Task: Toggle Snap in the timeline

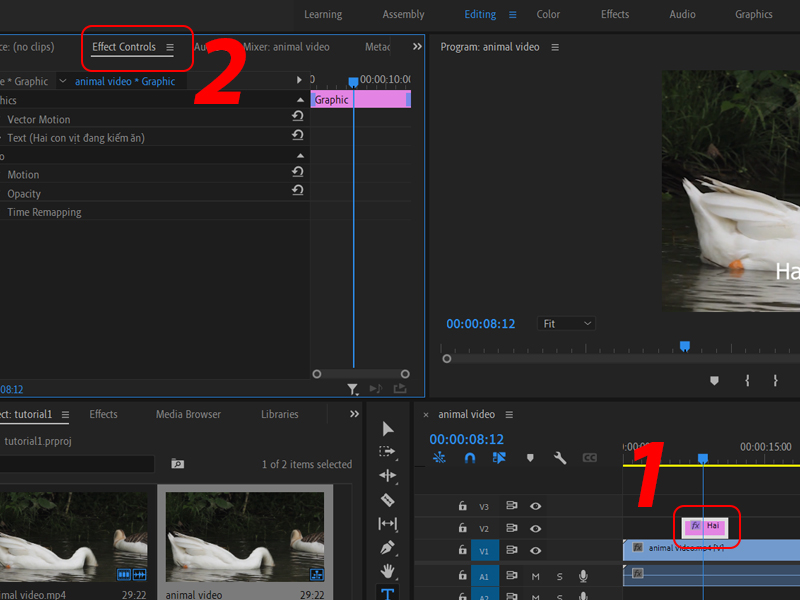Action: pos(470,457)
